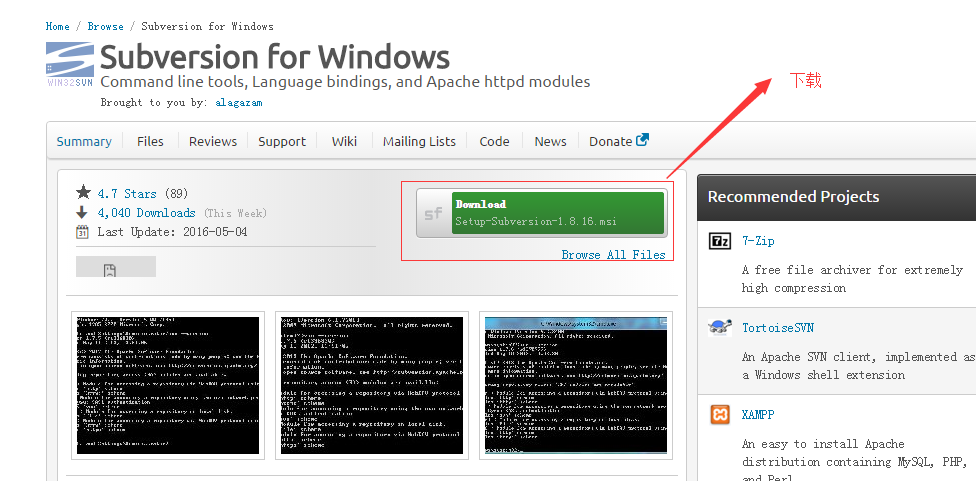Click the Donate tab
Viewport: 976px width, 481px height.
611,141
